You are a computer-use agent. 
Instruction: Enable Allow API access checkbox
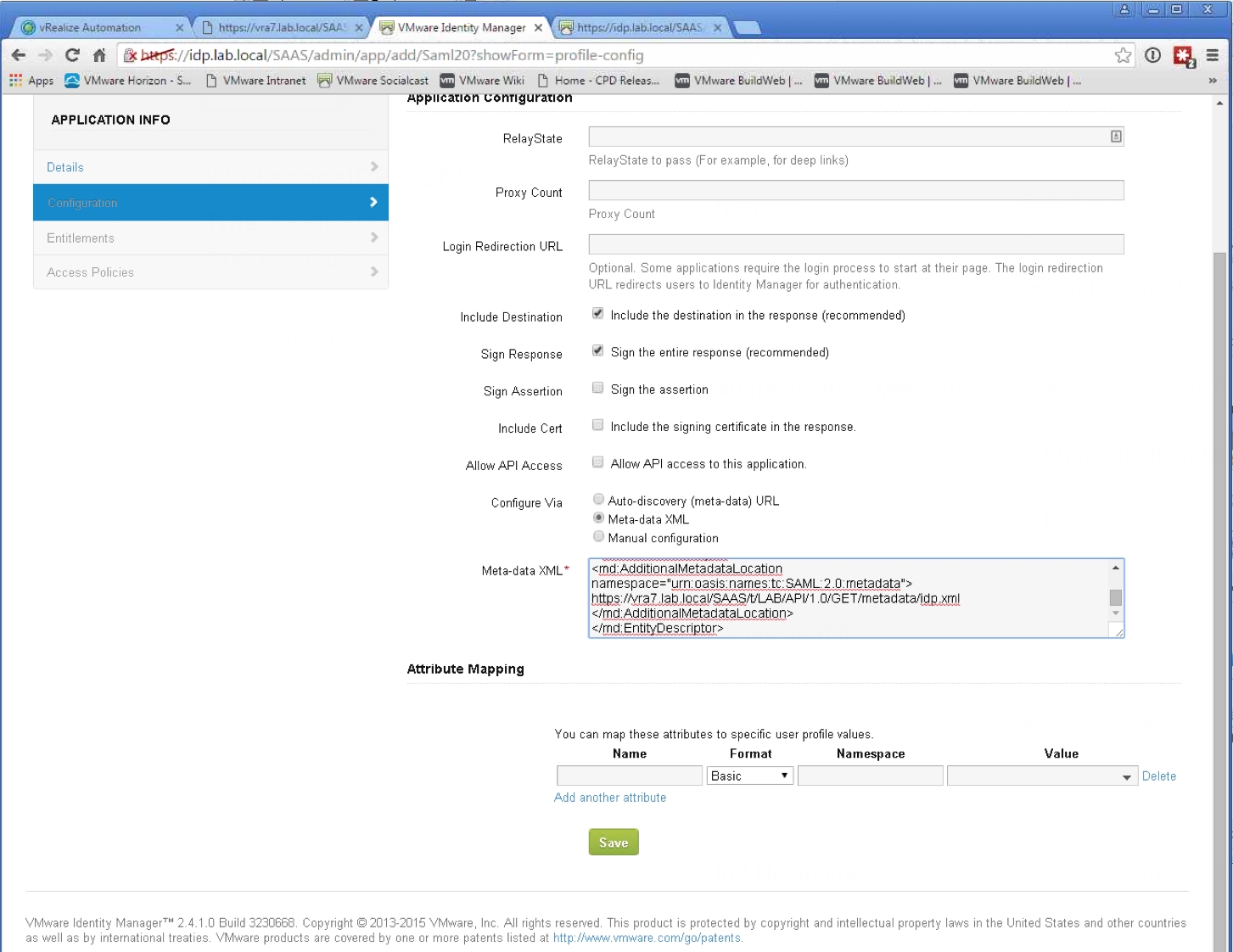click(x=597, y=462)
